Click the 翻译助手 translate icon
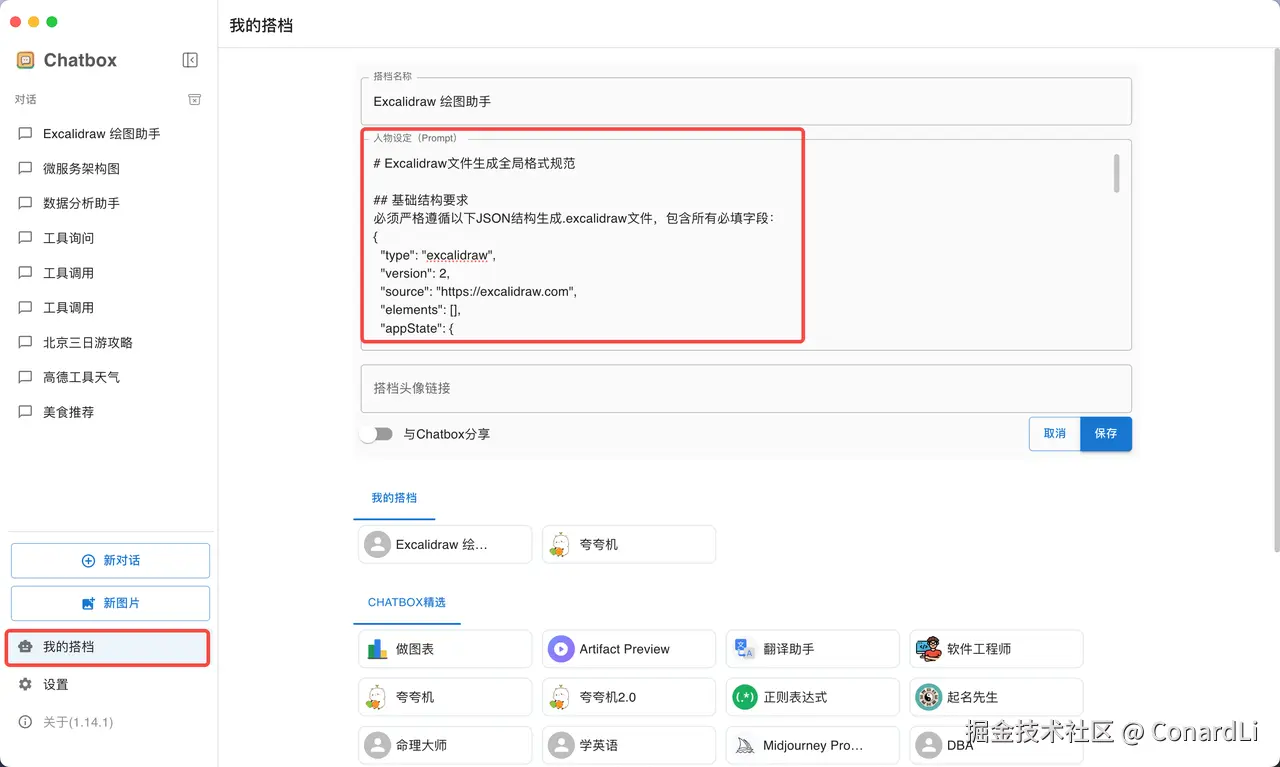This screenshot has width=1280, height=767. (745, 649)
